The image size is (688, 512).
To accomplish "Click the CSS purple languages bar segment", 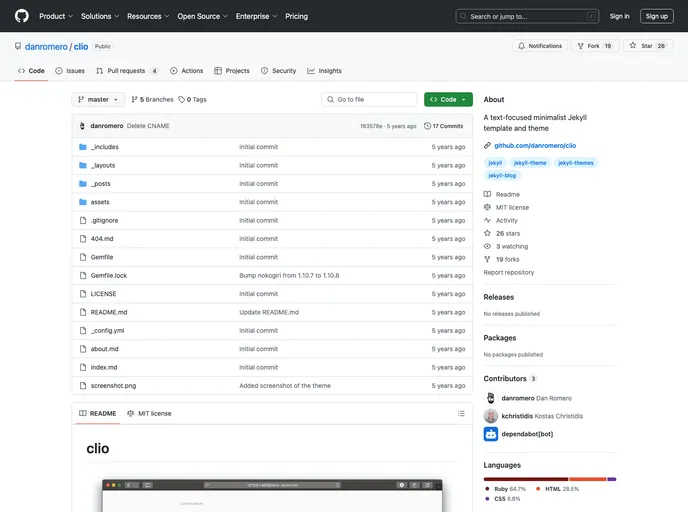I will click(x=612, y=479).
